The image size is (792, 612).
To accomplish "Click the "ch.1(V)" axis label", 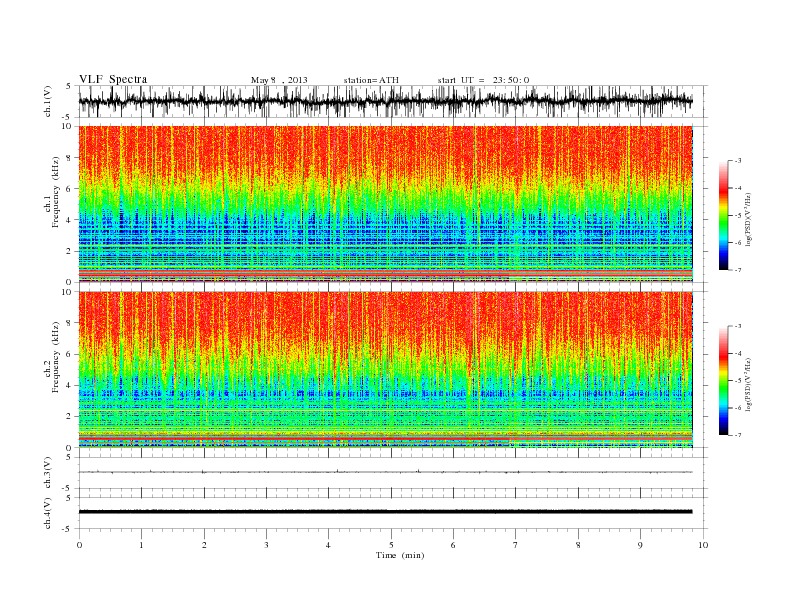I will 48,101.
